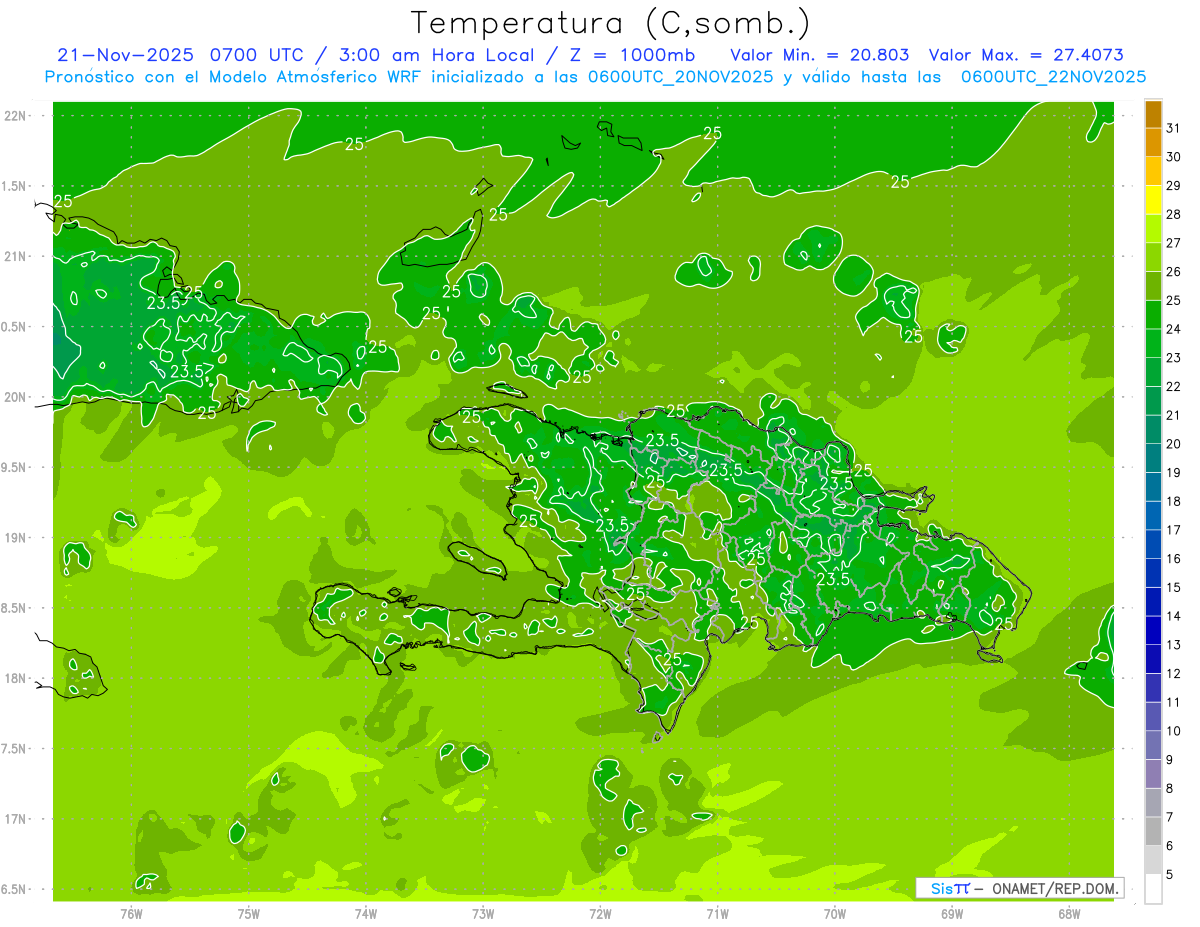Click the '18N' latitude axis label
Image resolution: width=1200 pixels, height=927 pixels.
tap(15, 679)
